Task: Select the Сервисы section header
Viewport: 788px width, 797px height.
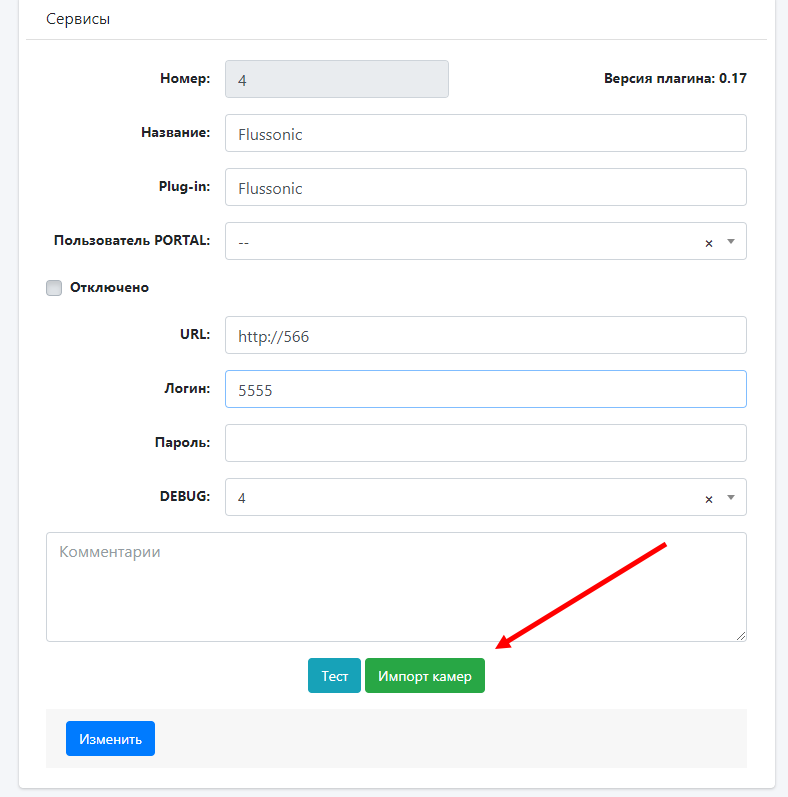Action: coord(78,19)
